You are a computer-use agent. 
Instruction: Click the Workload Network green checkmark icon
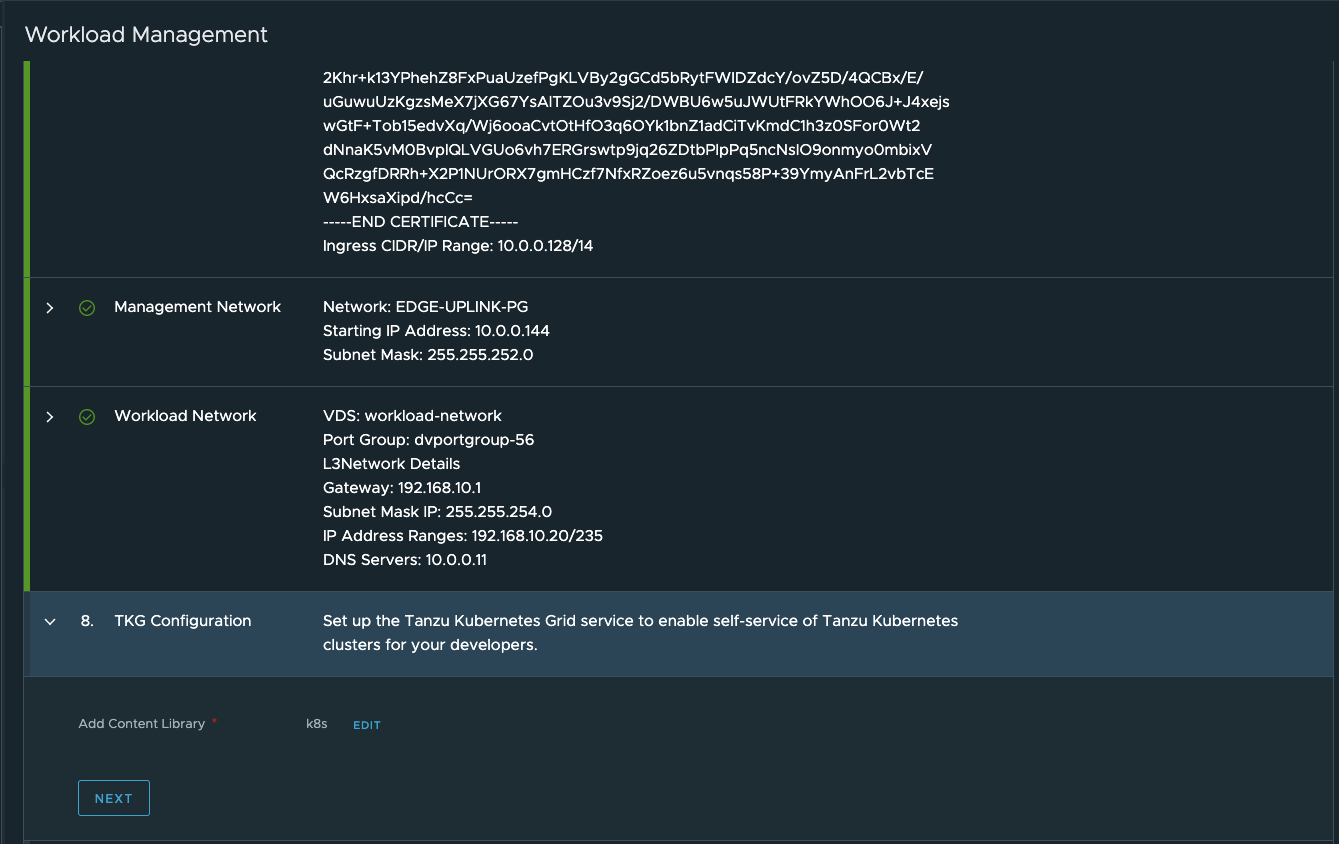pos(87,417)
